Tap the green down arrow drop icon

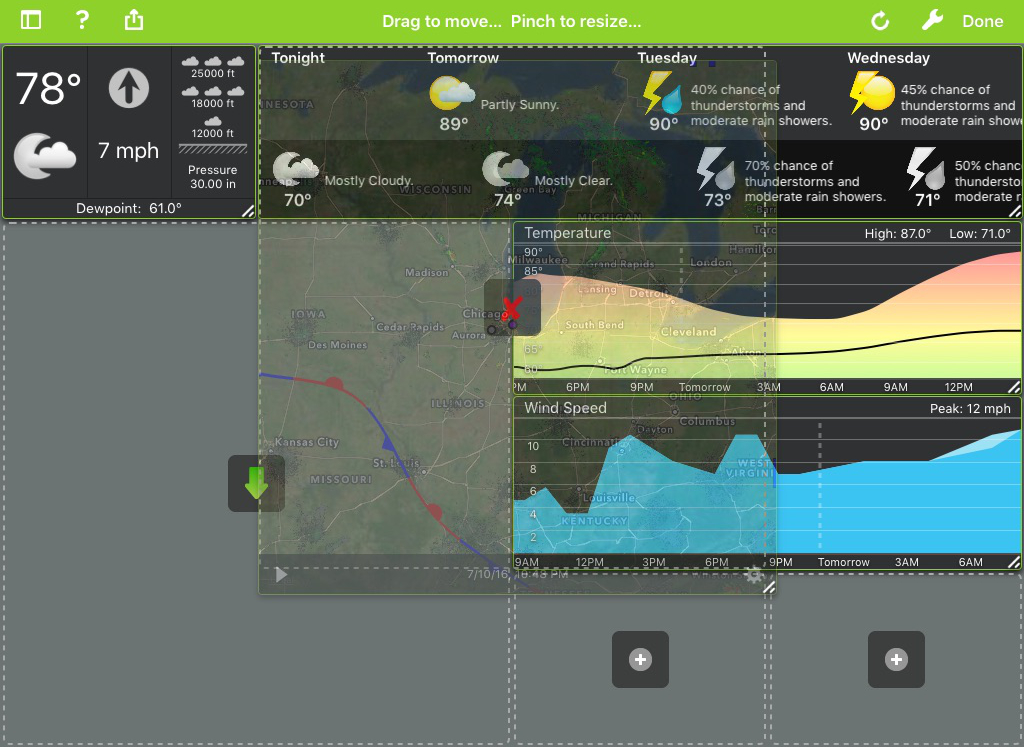click(x=256, y=483)
